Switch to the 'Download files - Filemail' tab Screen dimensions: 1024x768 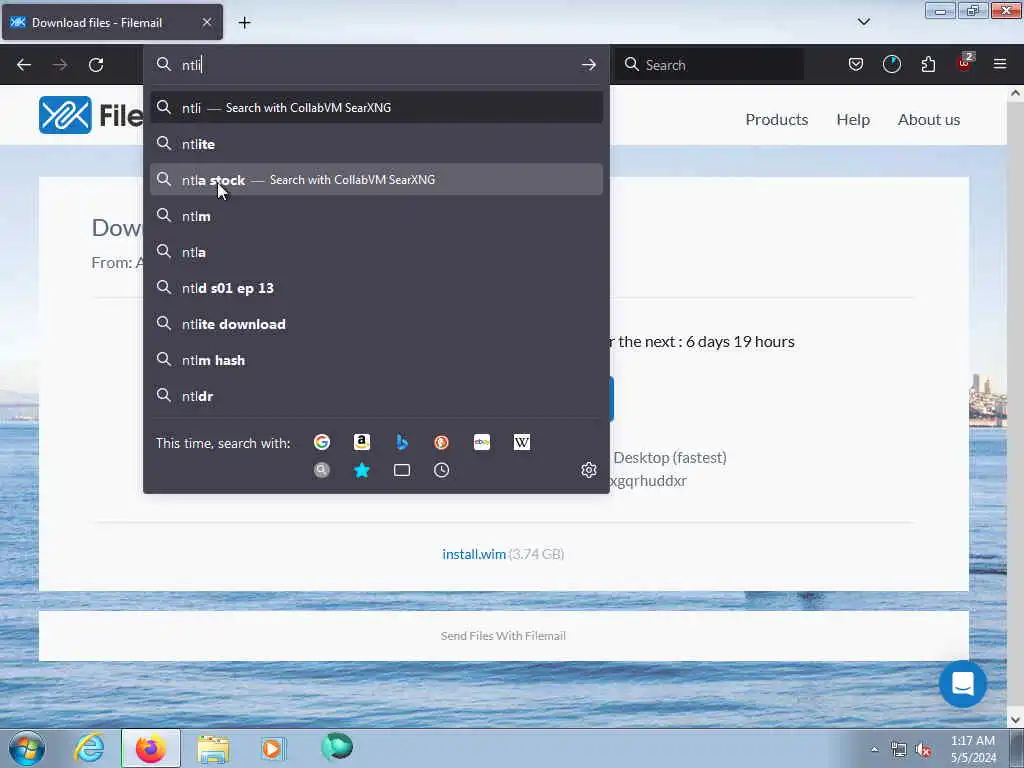[x=112, y=22]
